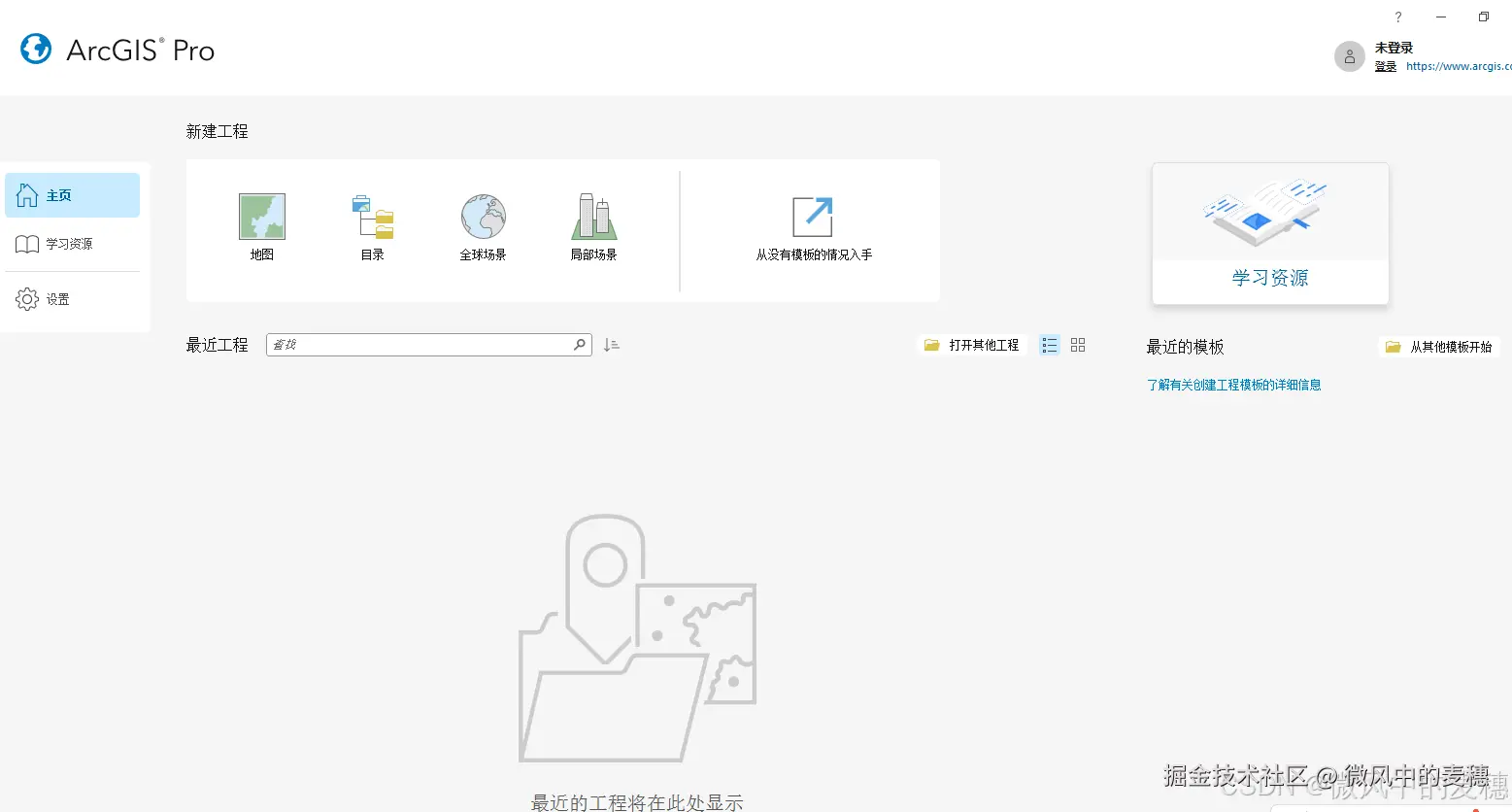Open the https://www.arcgis.com portal link

1459,66
